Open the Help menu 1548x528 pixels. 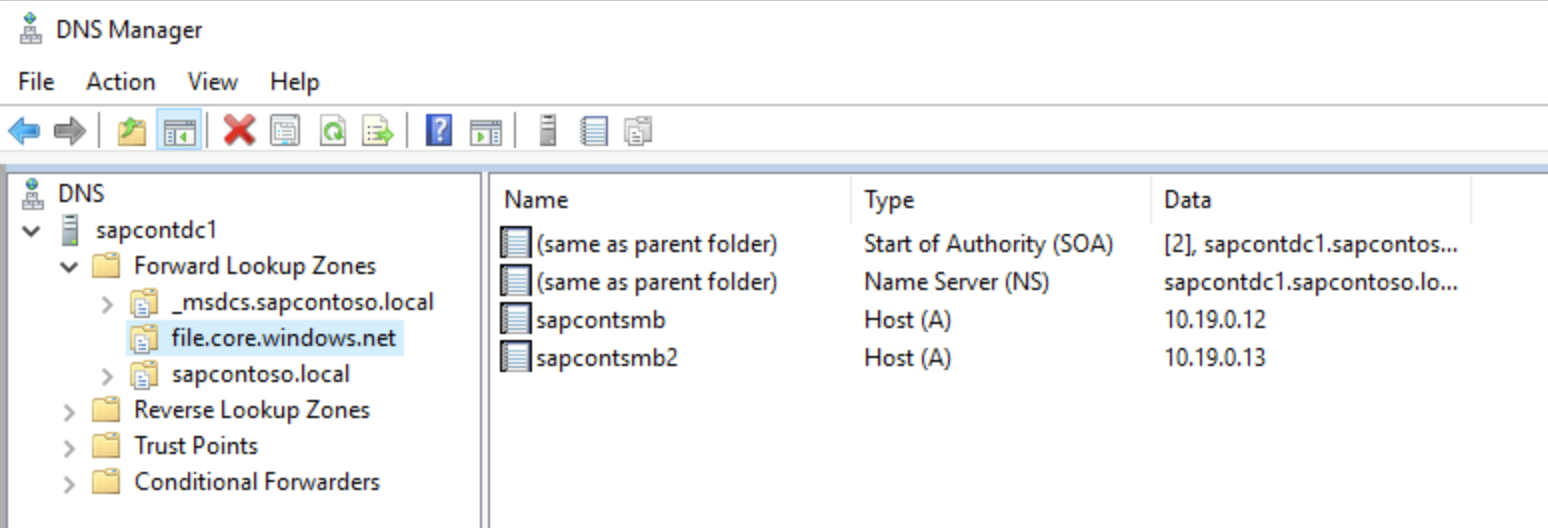tap(294, 81)
